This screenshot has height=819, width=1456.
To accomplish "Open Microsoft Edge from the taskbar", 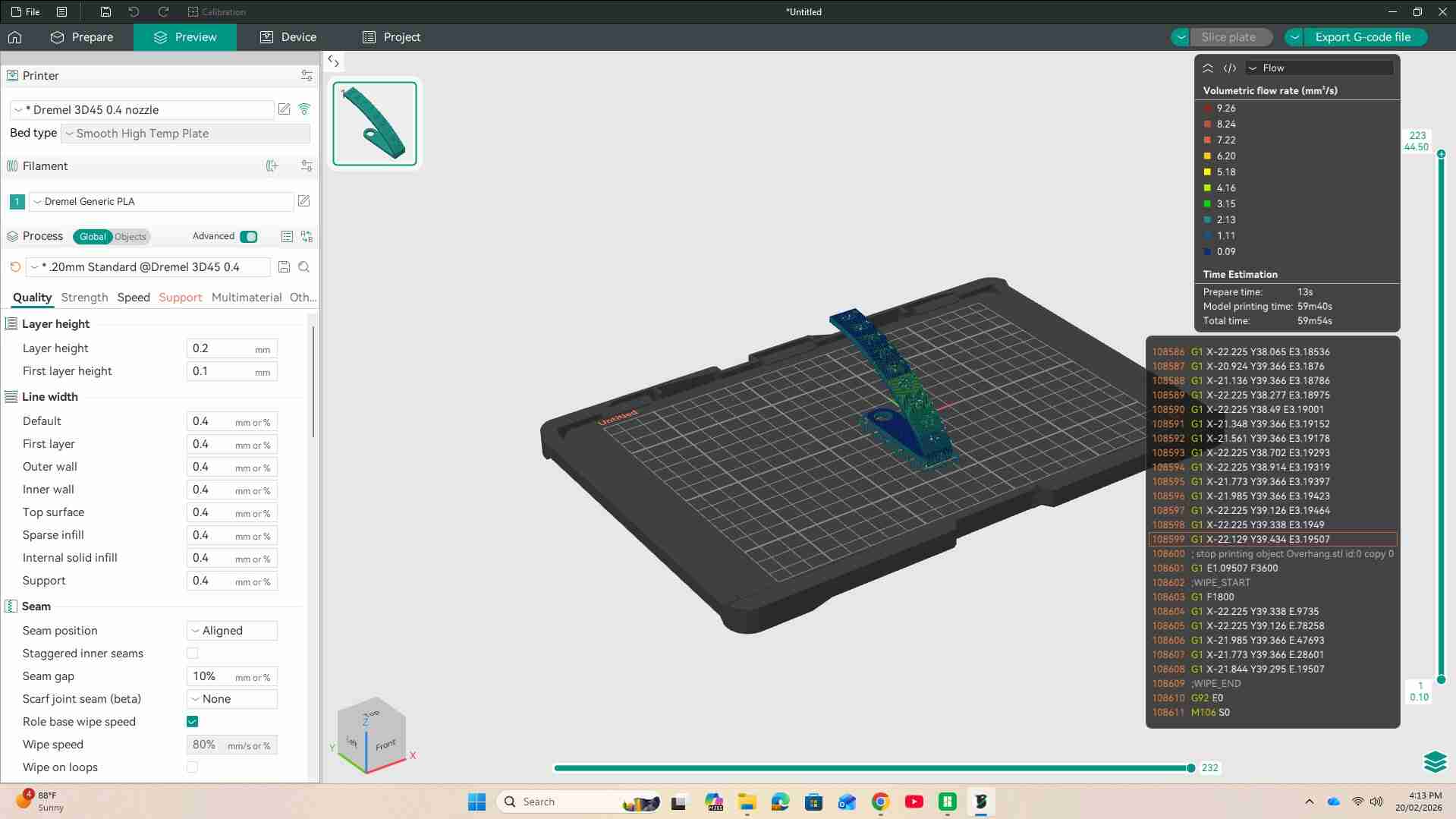I will (x=780, y=802).
